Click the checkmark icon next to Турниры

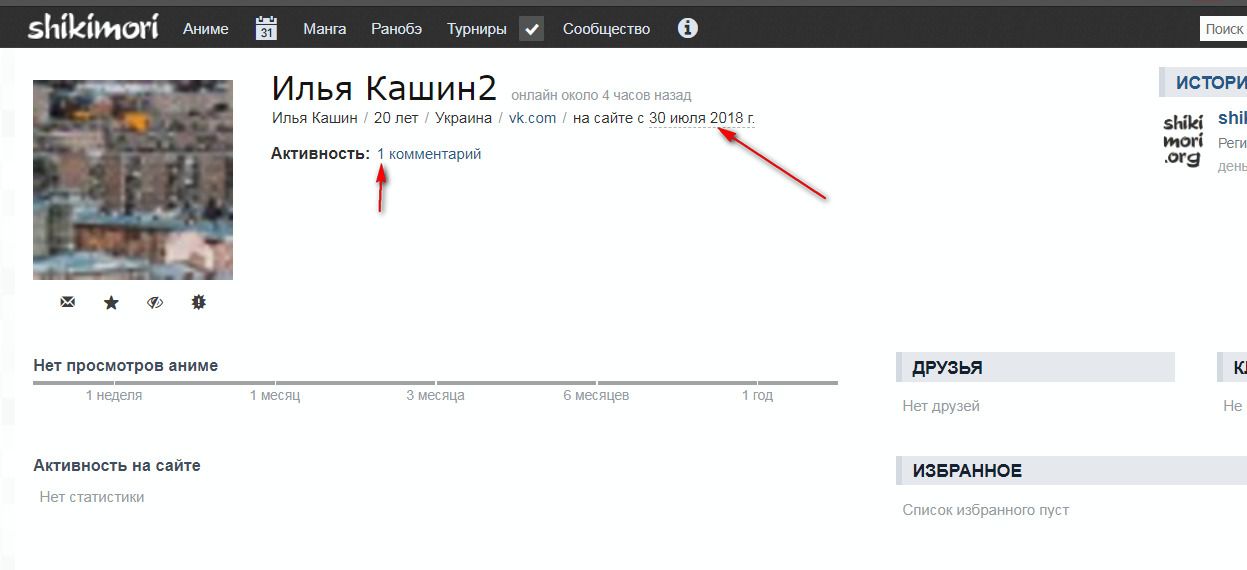point(531,29)
